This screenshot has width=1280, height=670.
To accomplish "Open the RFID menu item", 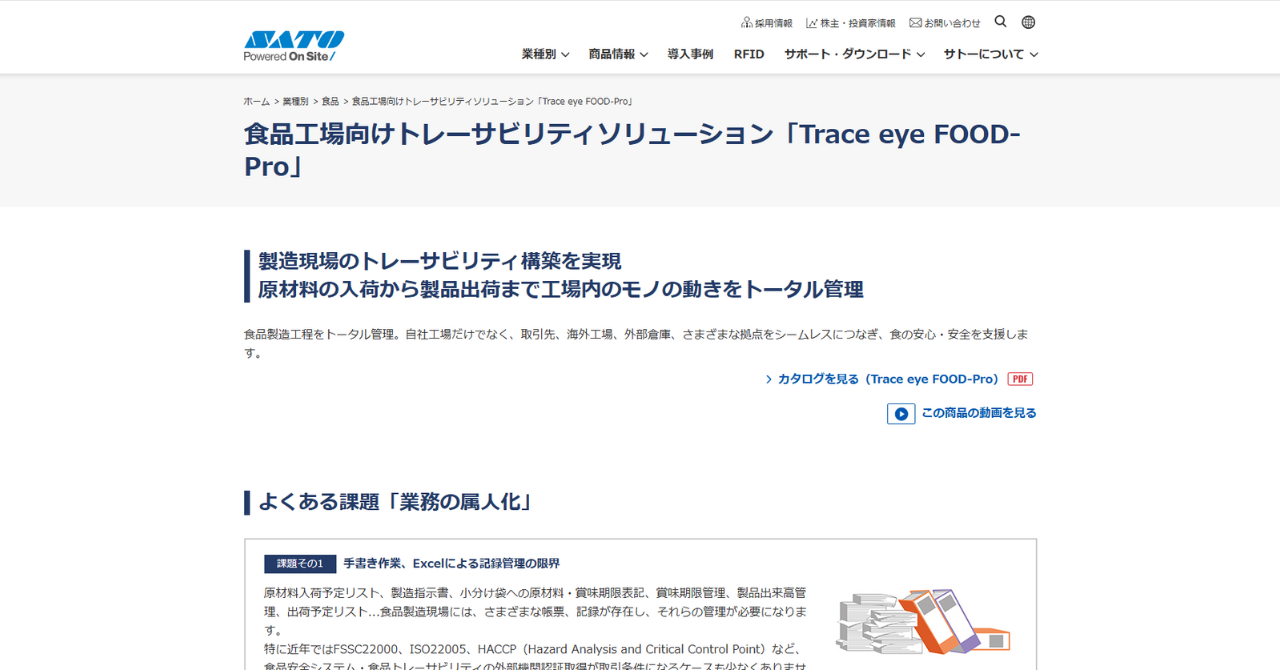I will tap(749, 54).
